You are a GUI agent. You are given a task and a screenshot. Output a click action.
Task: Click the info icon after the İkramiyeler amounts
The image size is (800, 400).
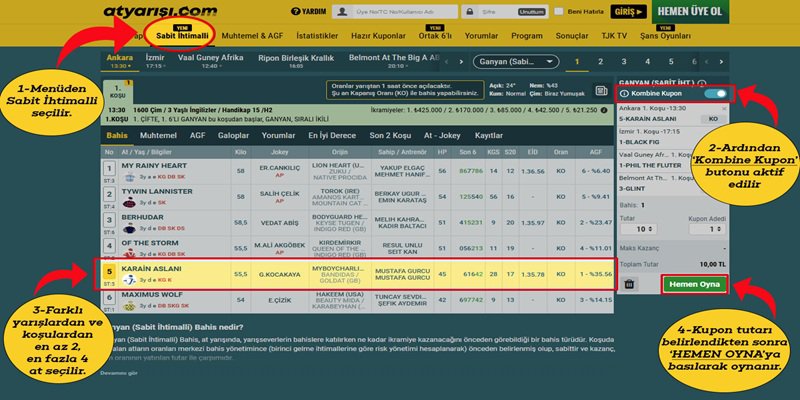(604, 110)
